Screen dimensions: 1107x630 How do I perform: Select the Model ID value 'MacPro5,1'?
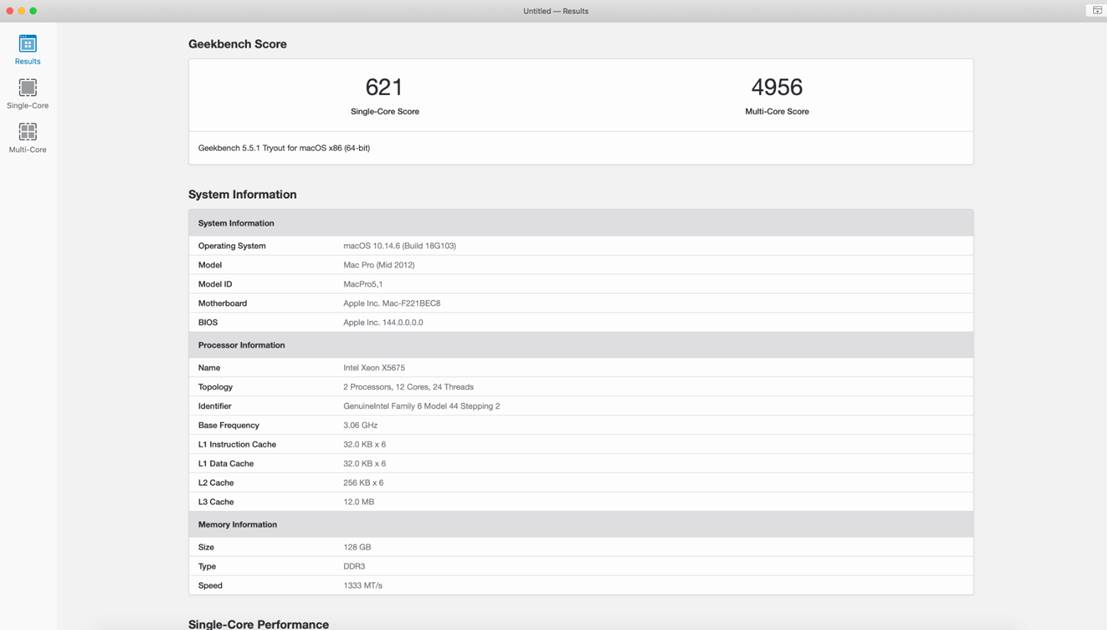[363, 284]
